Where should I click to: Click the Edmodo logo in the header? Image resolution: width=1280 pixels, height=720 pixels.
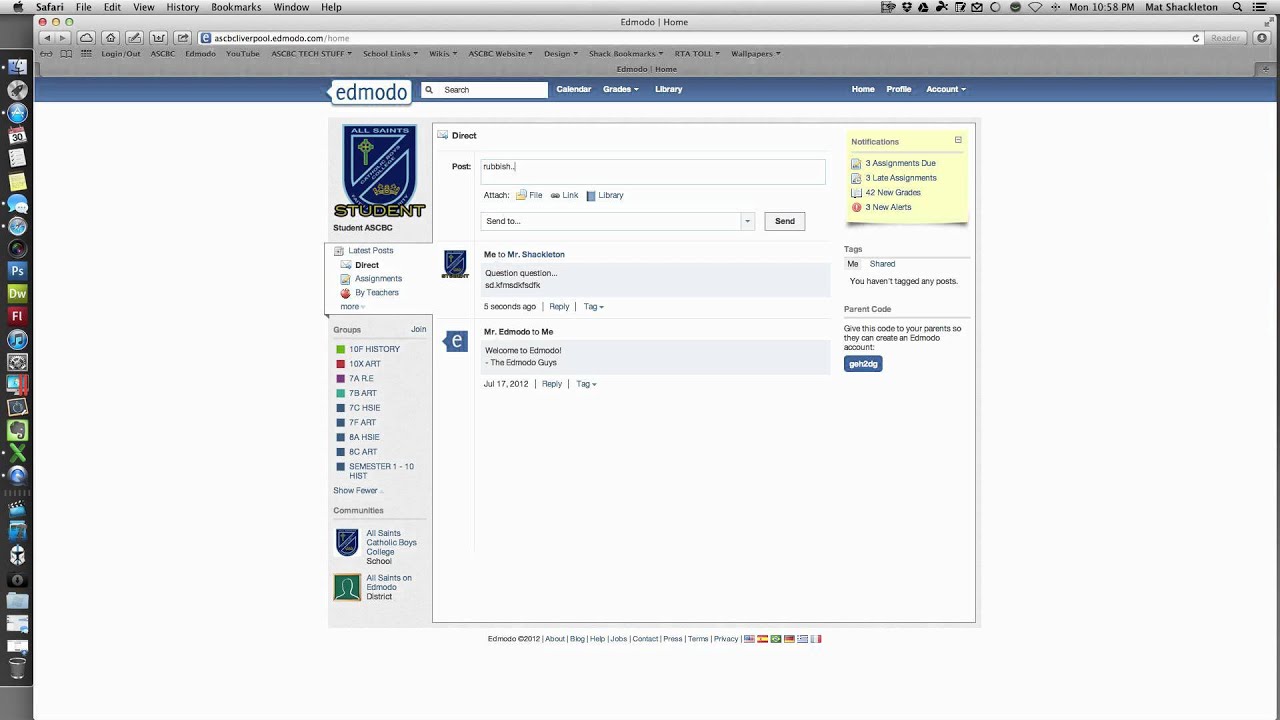pyautogui.click(x=369, y=92)
